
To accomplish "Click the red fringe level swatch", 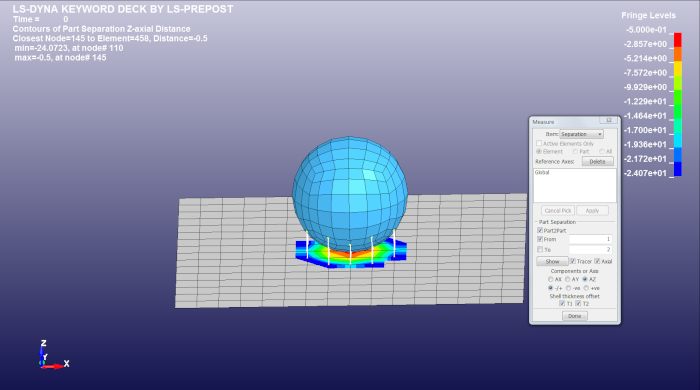I will [x=677, y=39].
